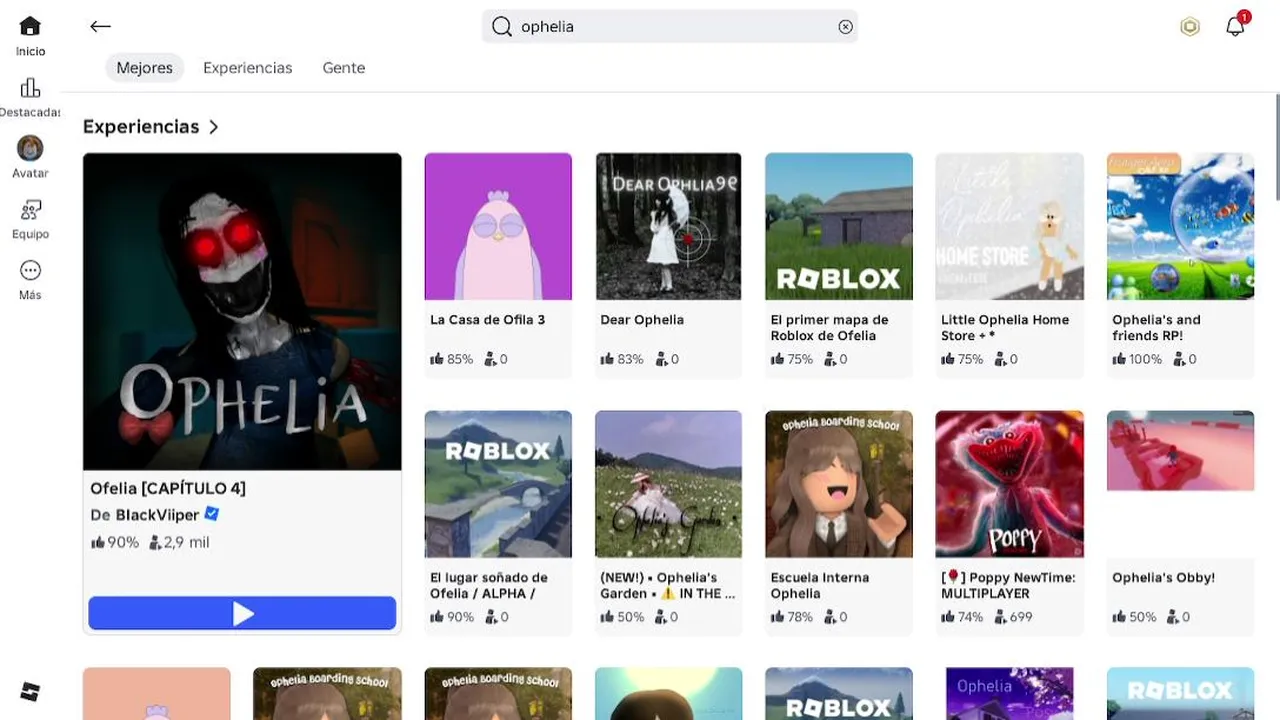
Task: Switch to Gente tab
Action: click(344, 68)
